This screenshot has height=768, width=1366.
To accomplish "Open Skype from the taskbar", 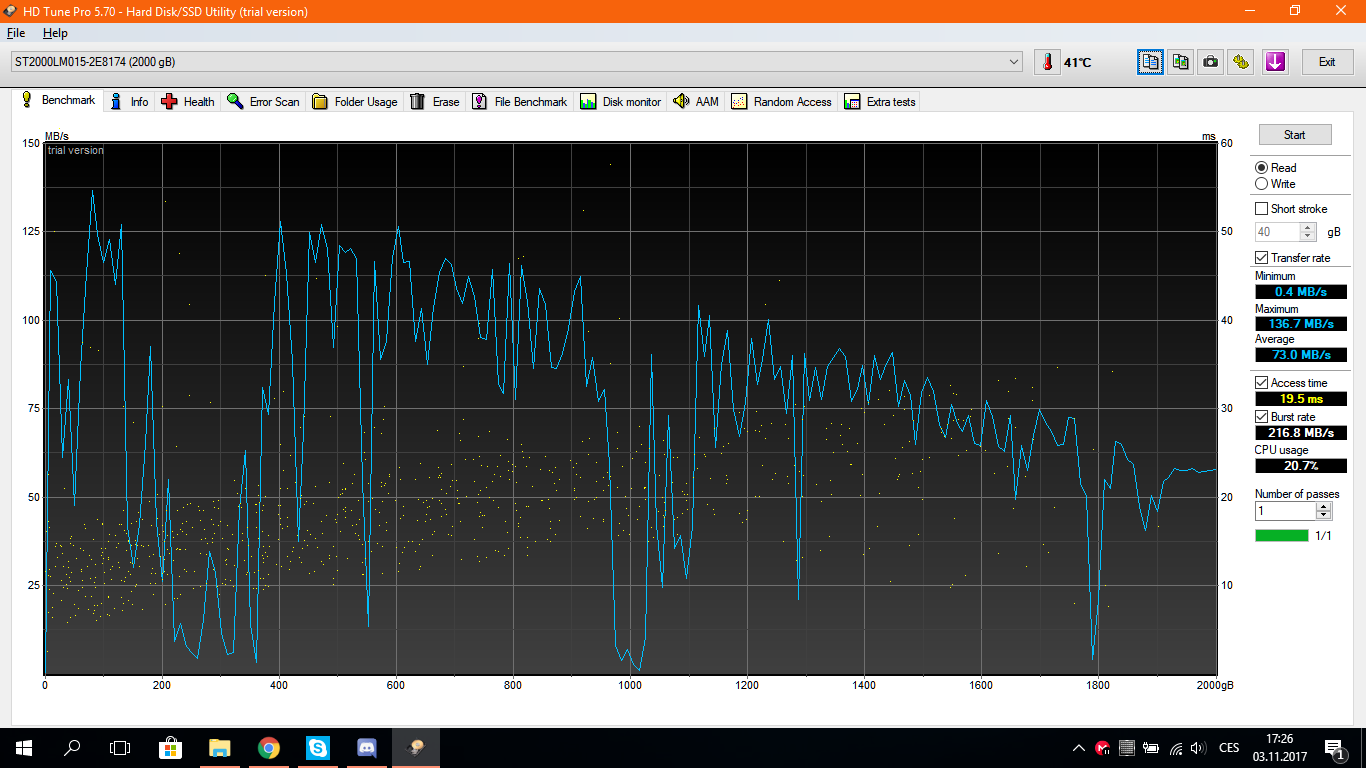I will point(318,747).
